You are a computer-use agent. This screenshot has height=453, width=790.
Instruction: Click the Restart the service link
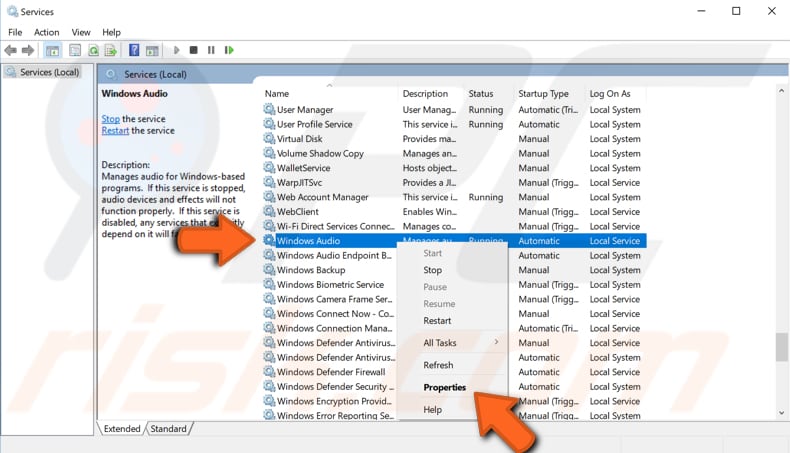(x=115, y=131)
